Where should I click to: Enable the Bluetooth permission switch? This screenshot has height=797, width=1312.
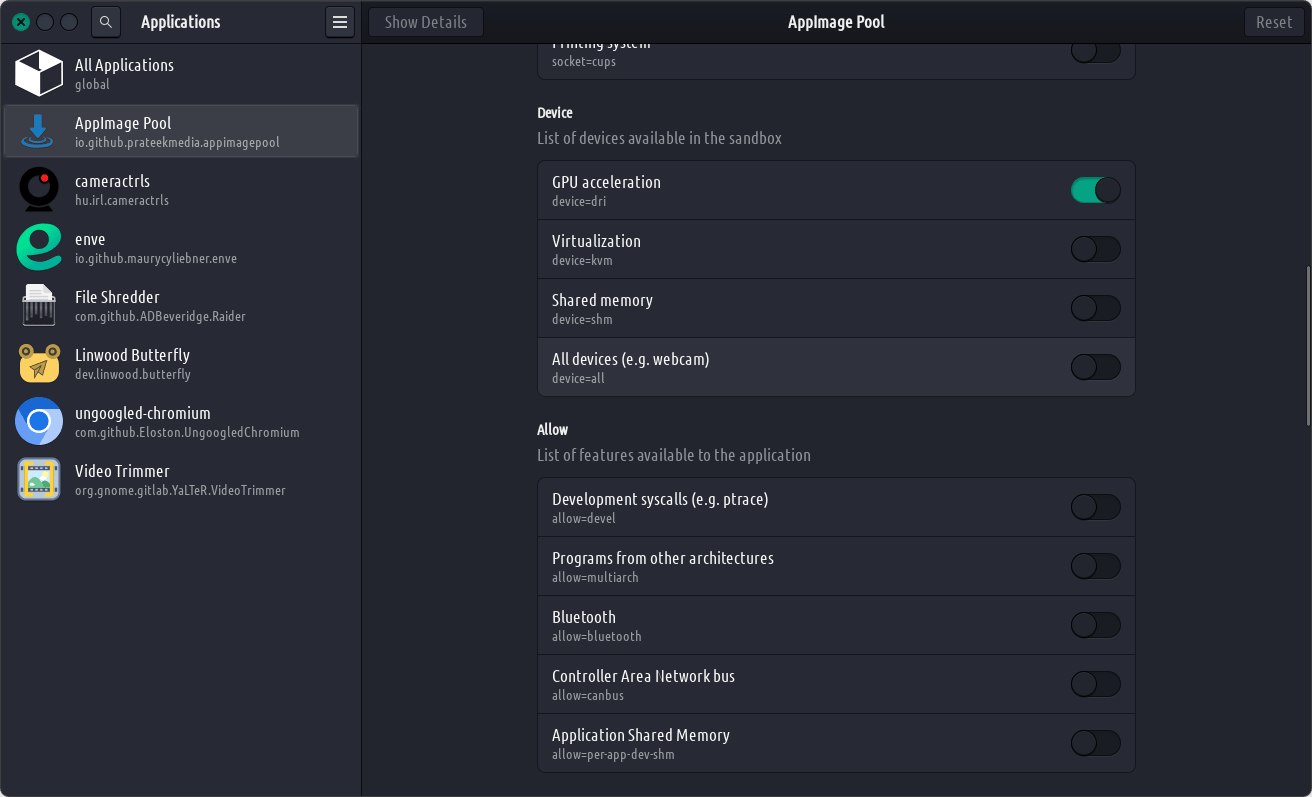click(1095, 625)
